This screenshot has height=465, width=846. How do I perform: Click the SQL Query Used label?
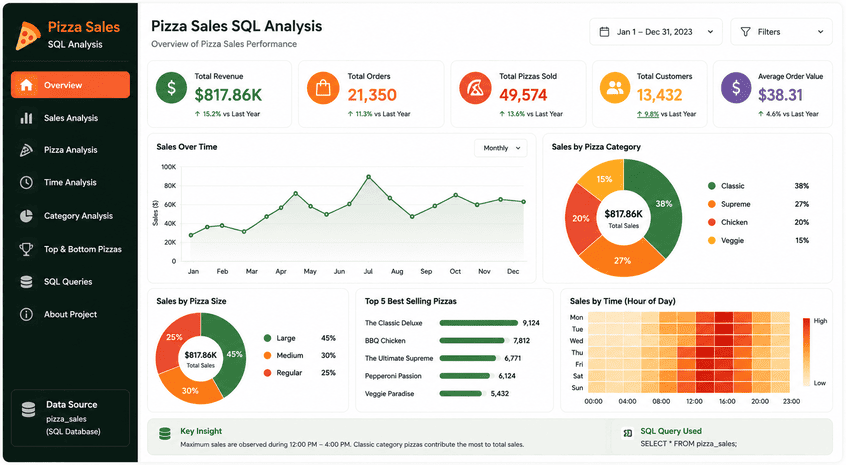(x=671, y=431)
